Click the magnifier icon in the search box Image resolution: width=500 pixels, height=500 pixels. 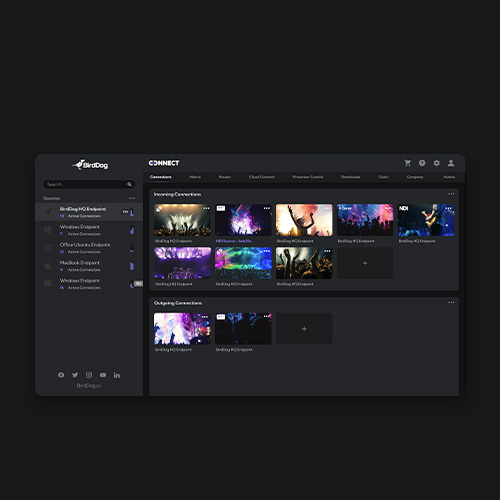(129, 184)
